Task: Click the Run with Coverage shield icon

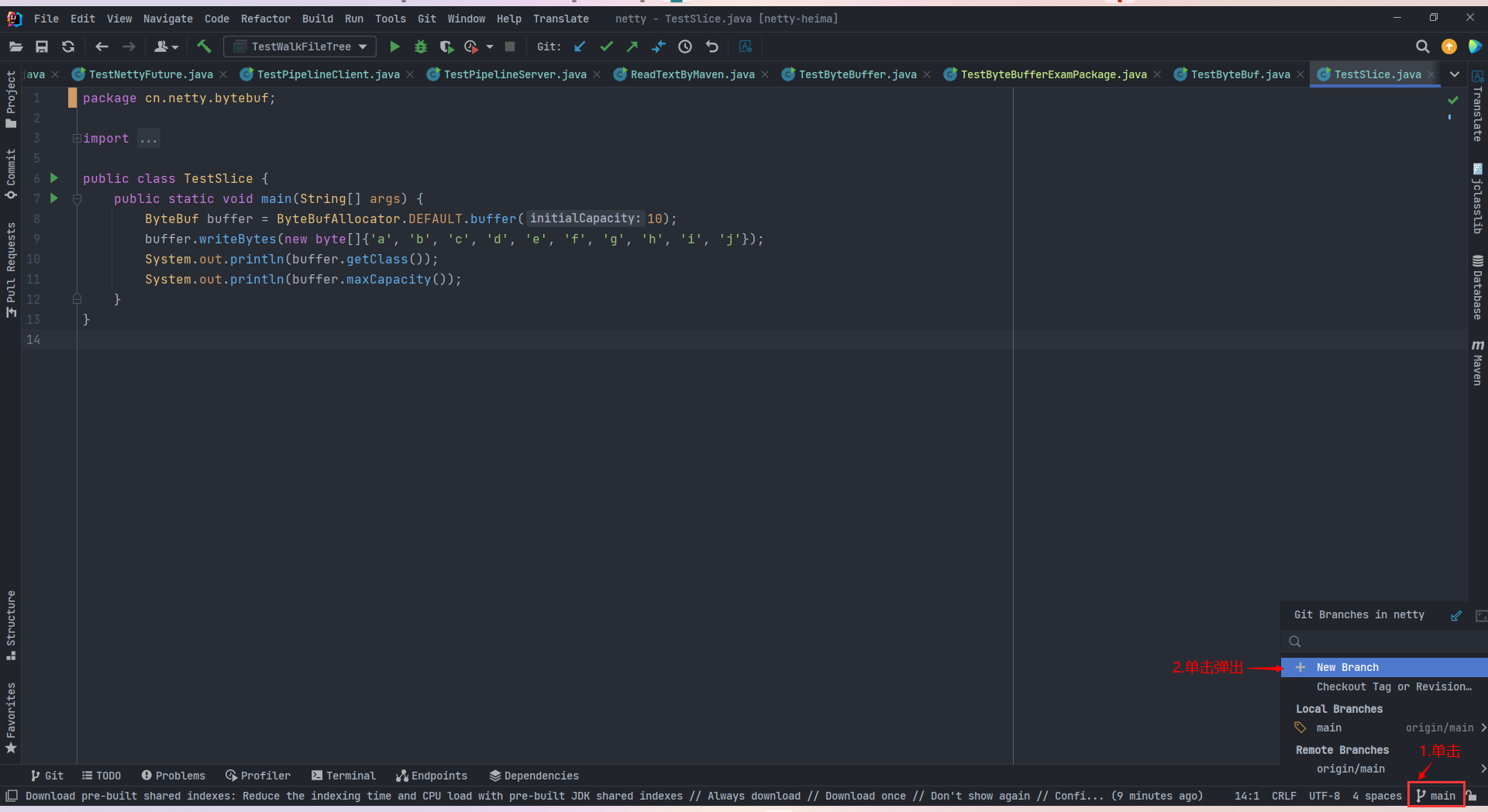Action: [446, 46]
